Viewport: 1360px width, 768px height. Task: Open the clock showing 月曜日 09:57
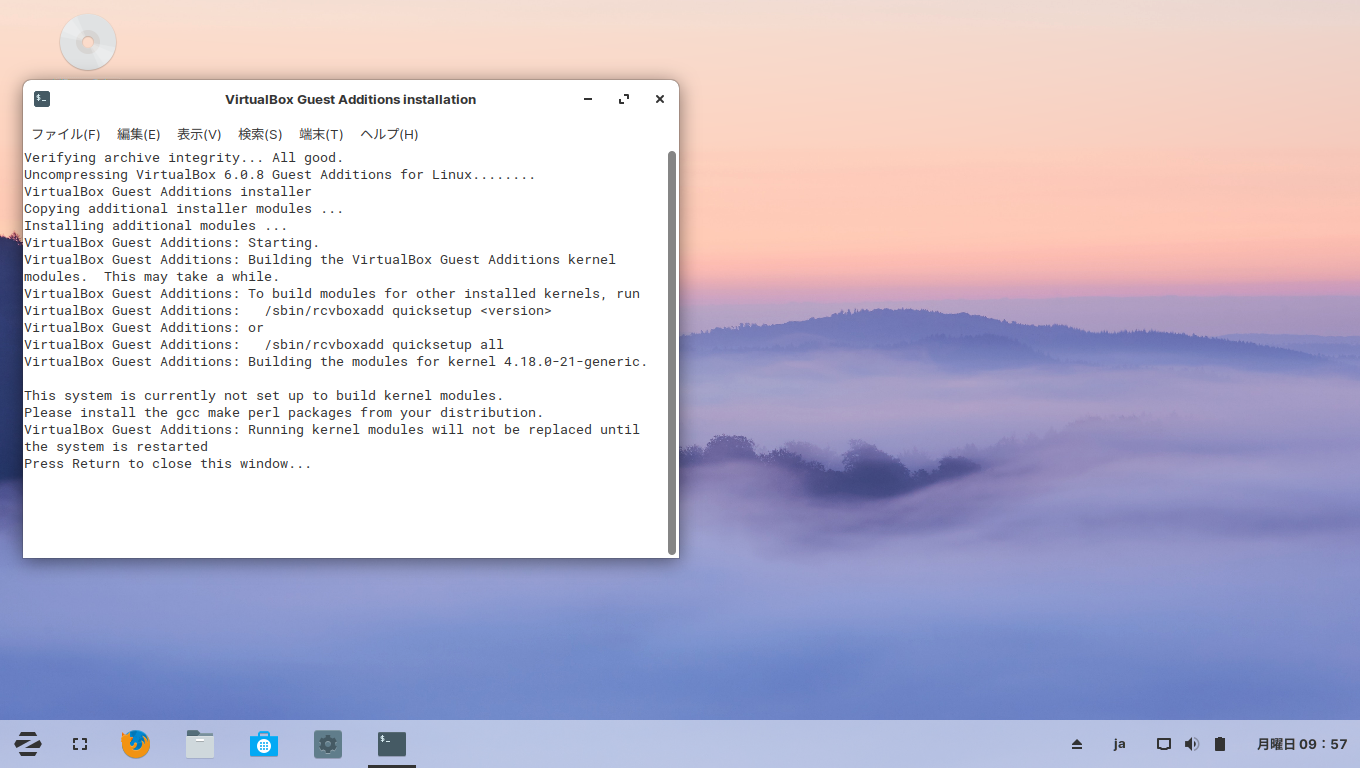(x=1302, y=744)
